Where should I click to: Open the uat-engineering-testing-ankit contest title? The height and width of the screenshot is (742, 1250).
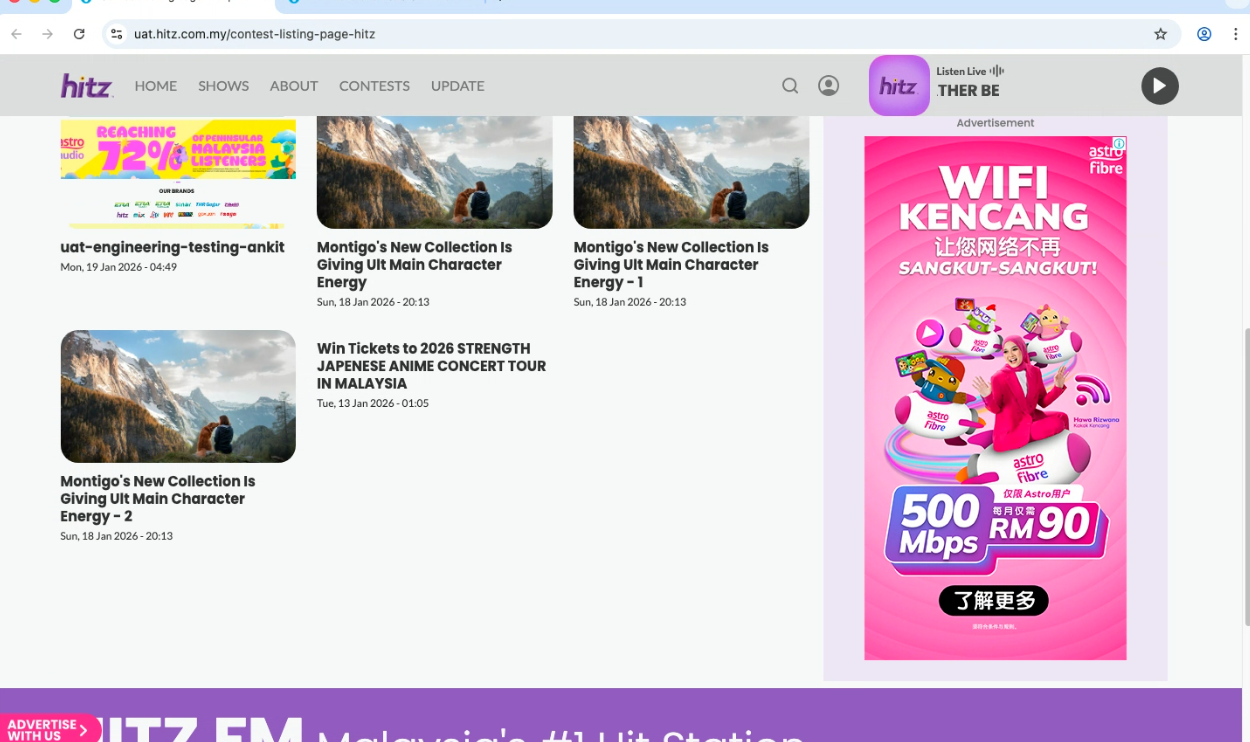coord(172,247)
